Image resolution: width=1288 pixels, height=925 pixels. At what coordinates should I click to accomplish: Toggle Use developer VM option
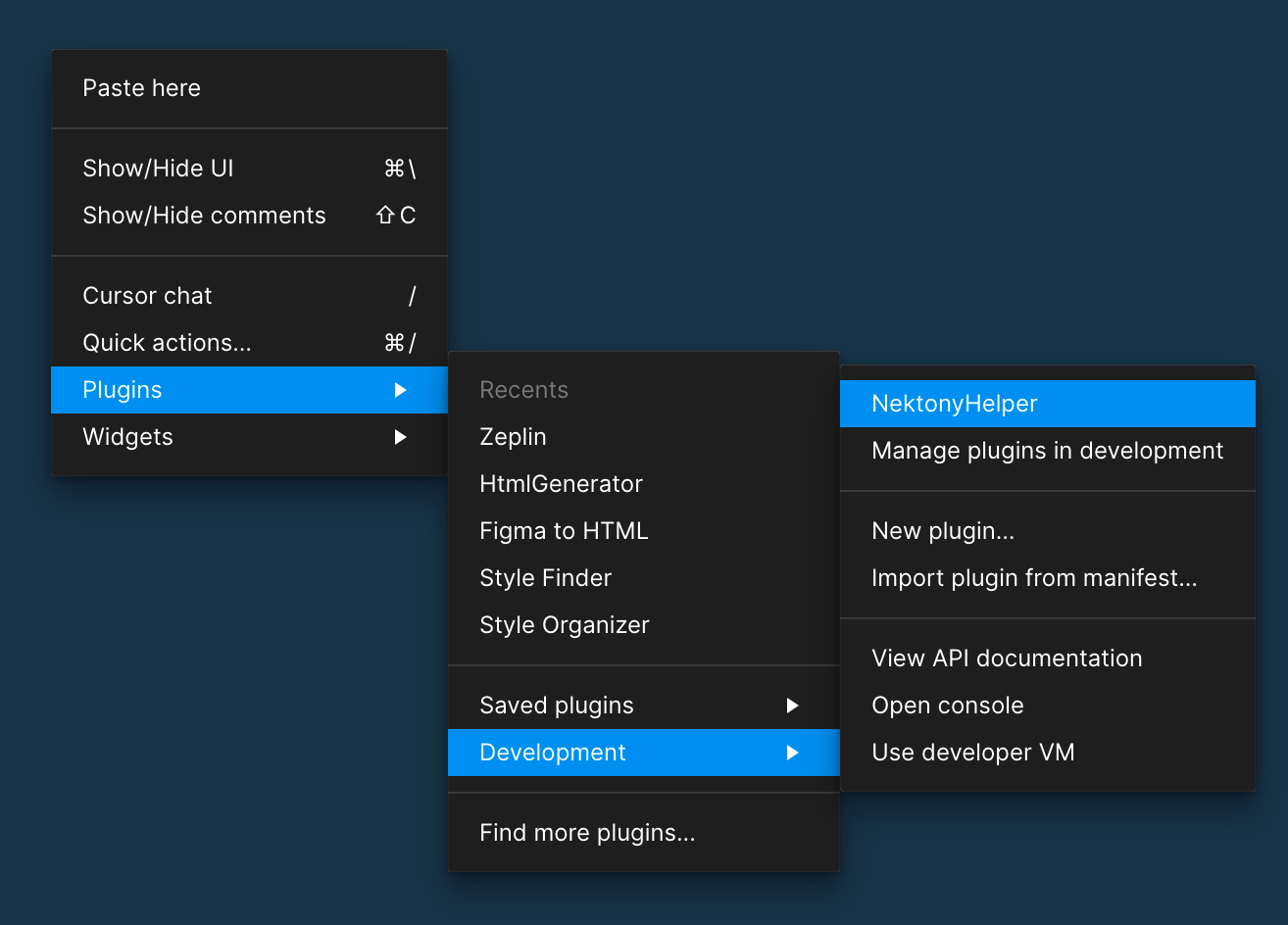pos(972,753)
